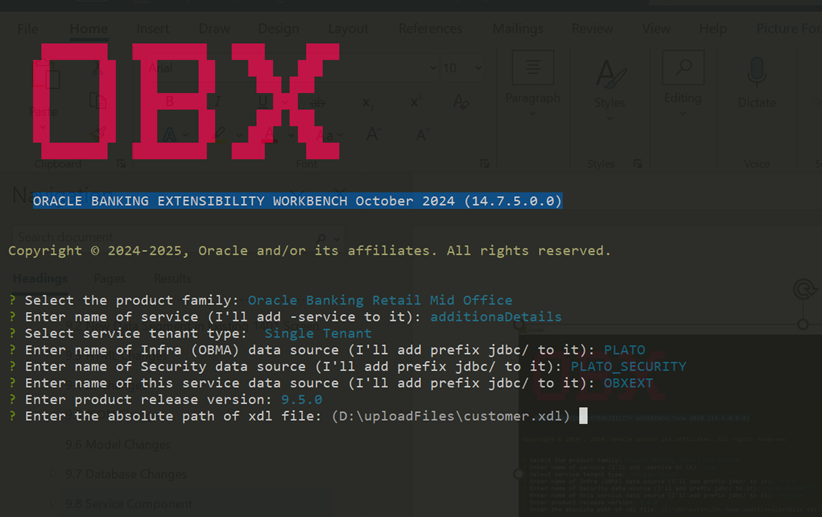Image resolution: width=822 pixels, height=517 pixels.
Task: Toggle Bold formatting
Action: coord(169,101)
